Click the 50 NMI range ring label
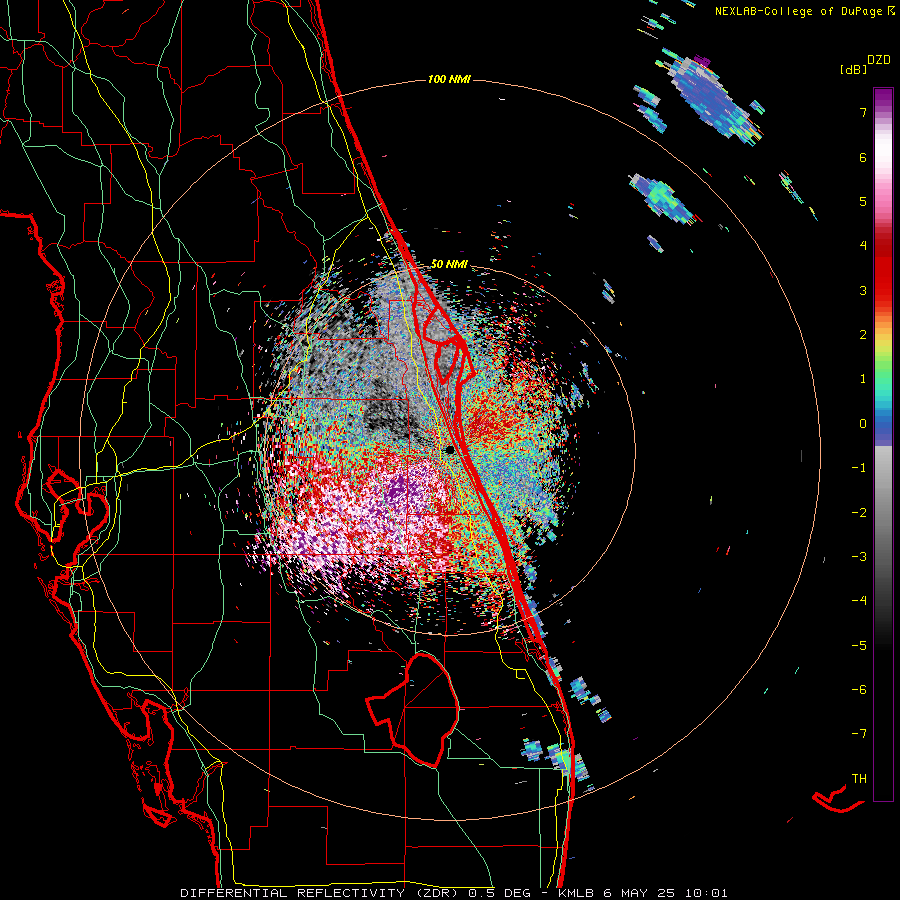The image size is (900, 900). tap(449, 264)
